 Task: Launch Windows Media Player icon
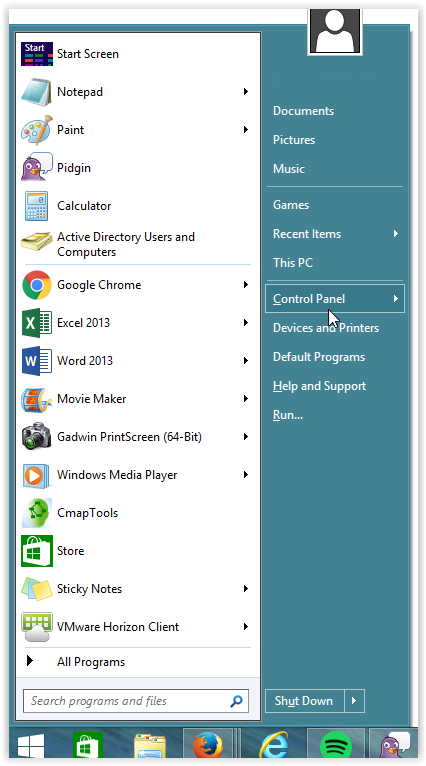[x=37, y=475]
